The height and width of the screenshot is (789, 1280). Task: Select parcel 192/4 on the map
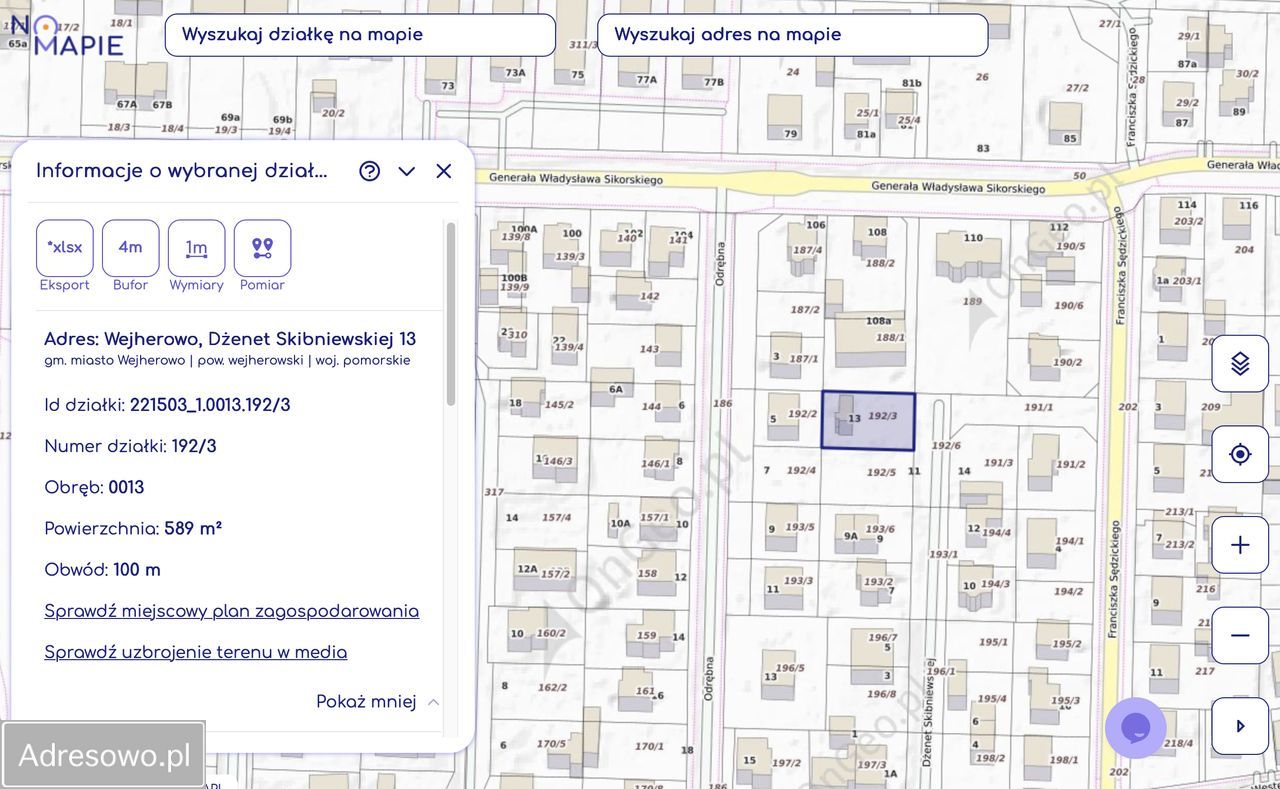click(x=801, y=470)
